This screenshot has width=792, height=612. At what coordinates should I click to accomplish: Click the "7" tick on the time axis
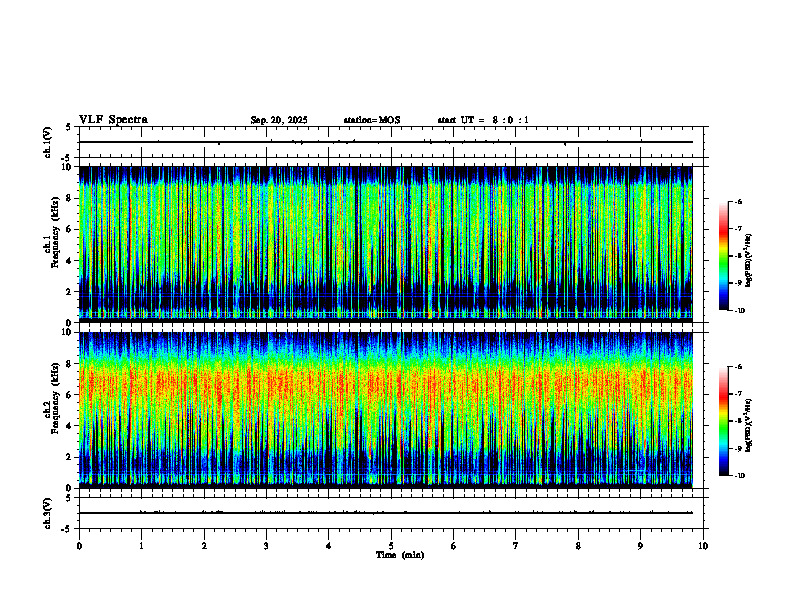pyautogui.click(x=516, y=546)
